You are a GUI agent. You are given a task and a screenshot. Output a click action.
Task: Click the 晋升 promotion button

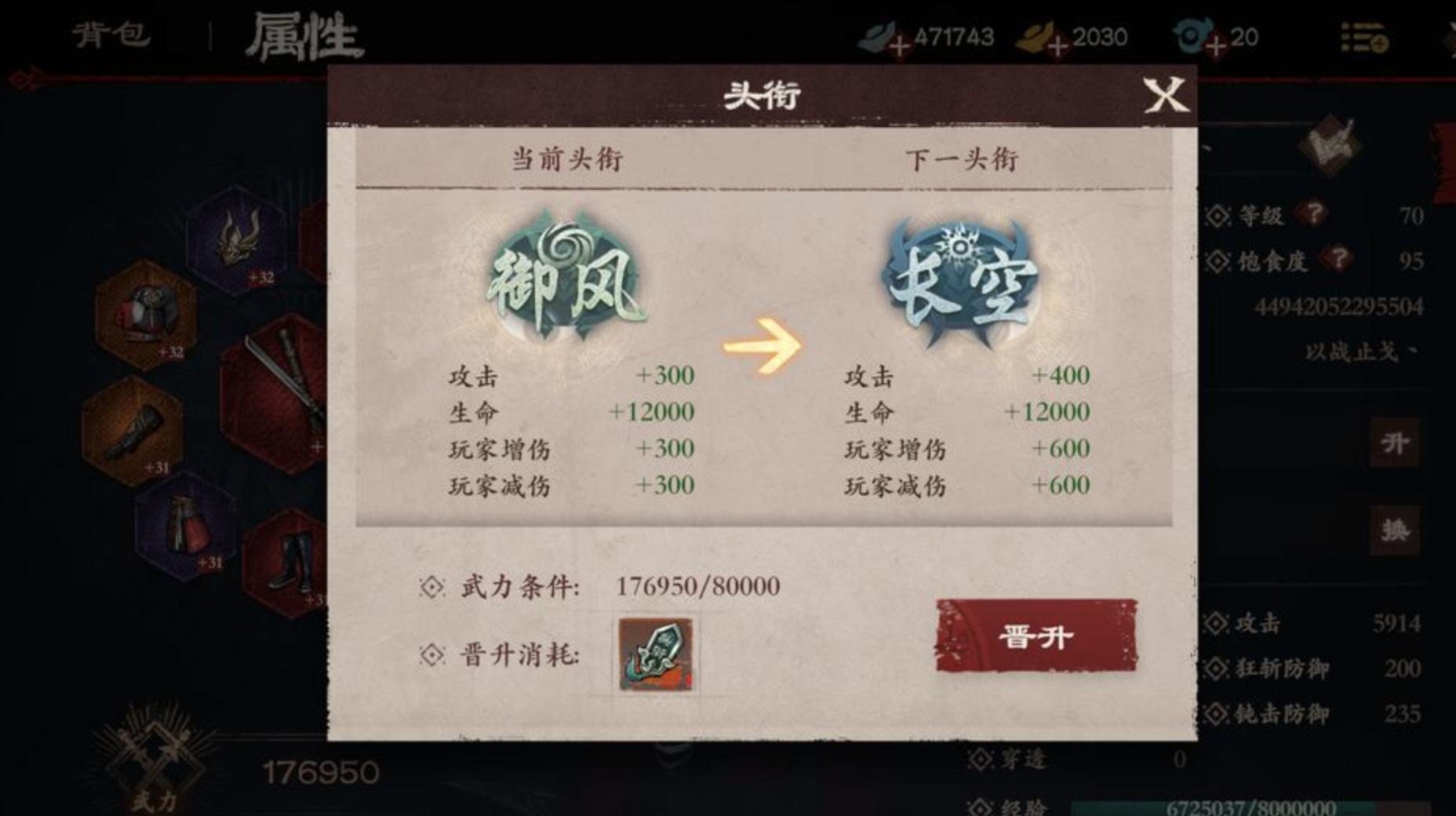(x=1036, y=636)
